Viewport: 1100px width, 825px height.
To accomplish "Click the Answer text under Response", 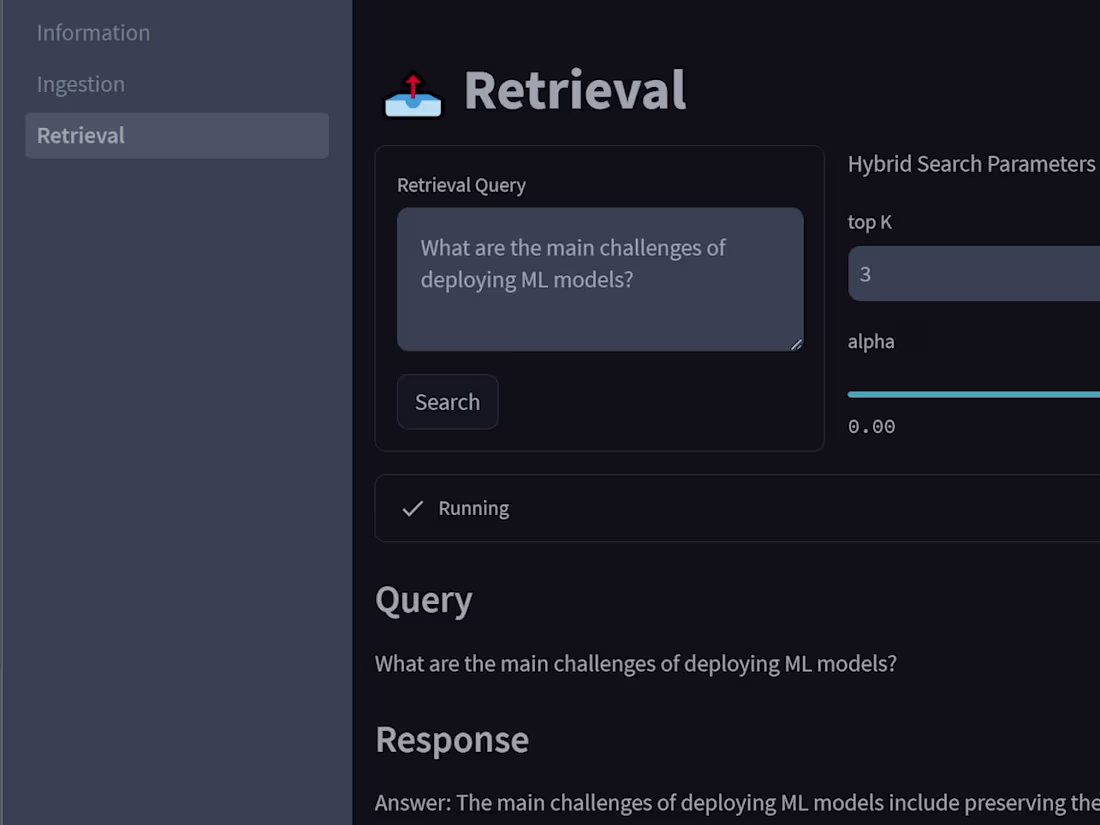I will click(x=737, y=803).
